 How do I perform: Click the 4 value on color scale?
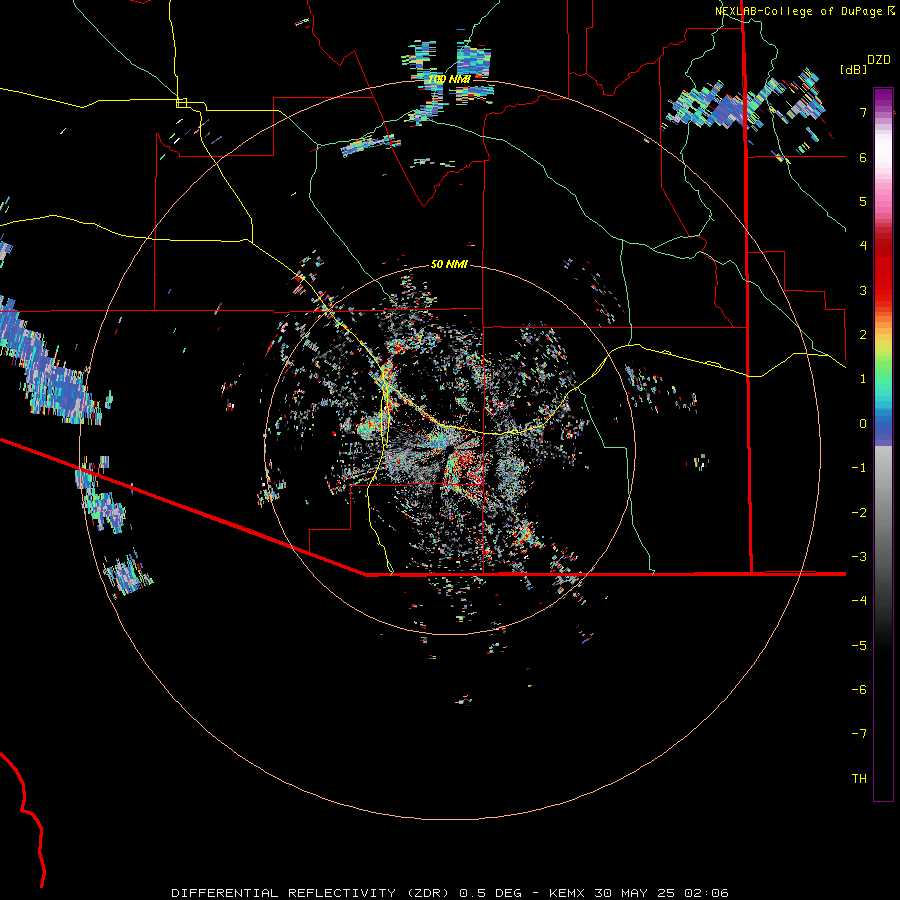(x=863, y=246)
